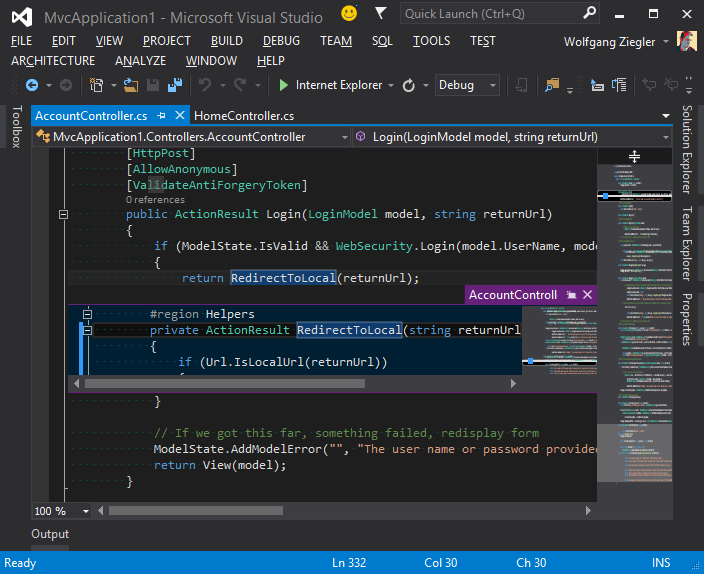Close the AccountController.cs tab
The height and width of the screenshot is (574, 704).
pos(180,115)
